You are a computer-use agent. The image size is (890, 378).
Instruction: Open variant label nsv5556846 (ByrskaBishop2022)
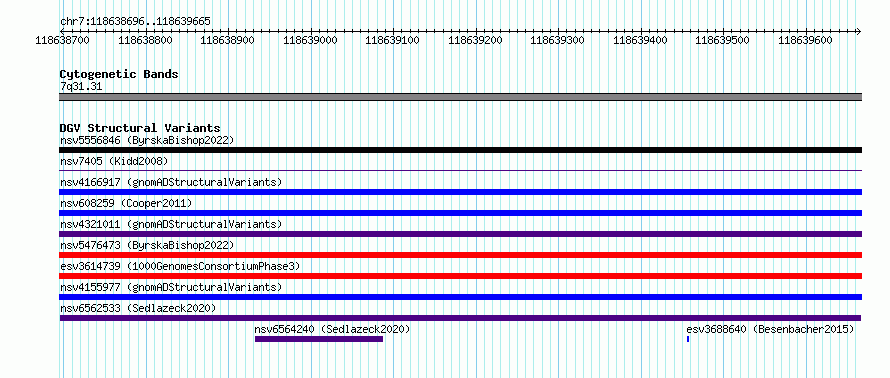click(x=147, y=140)
